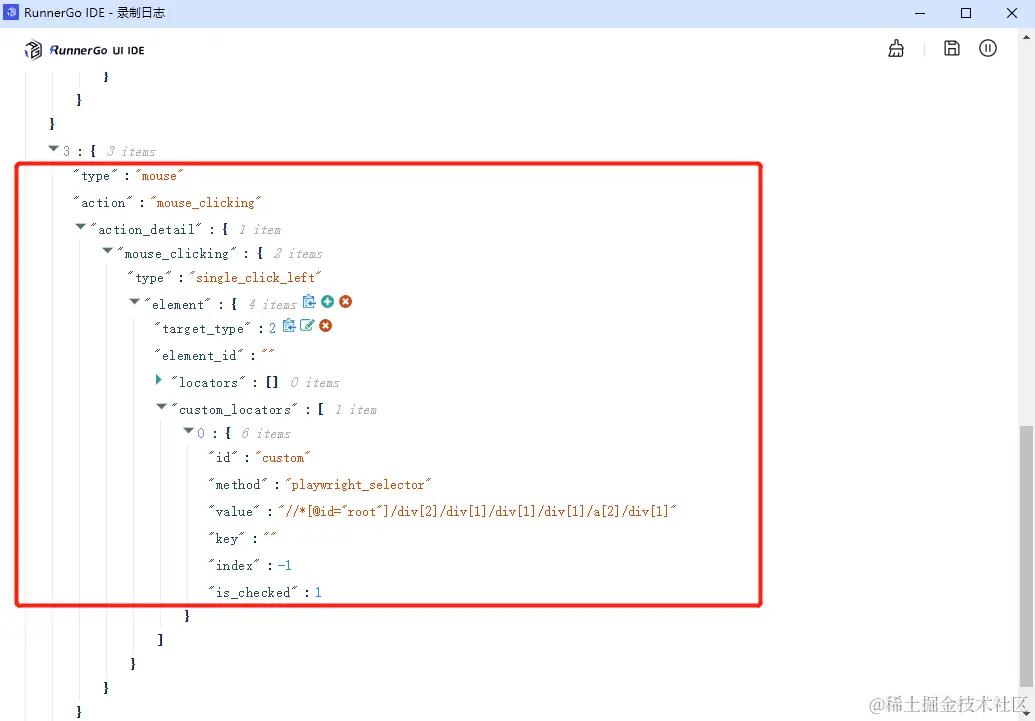The image size is (1035, 721).
Task: Save the recording with the floppy icon
Action: [951, 48]
